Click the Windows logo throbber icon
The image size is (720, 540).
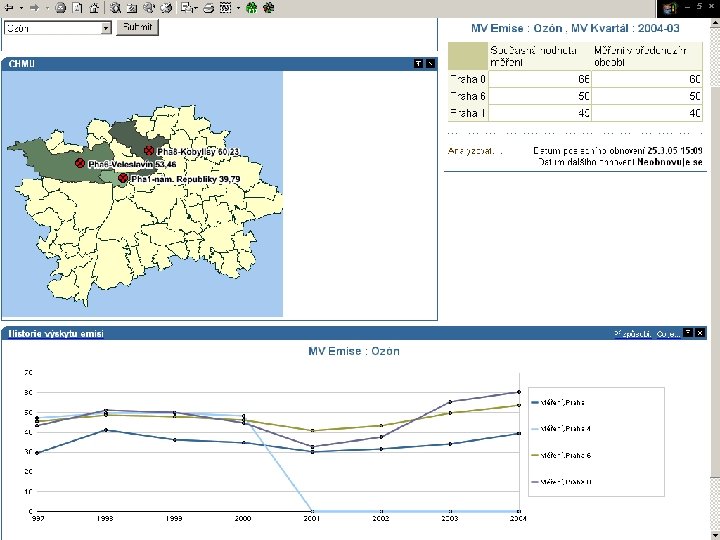click(x=671, y=8)
